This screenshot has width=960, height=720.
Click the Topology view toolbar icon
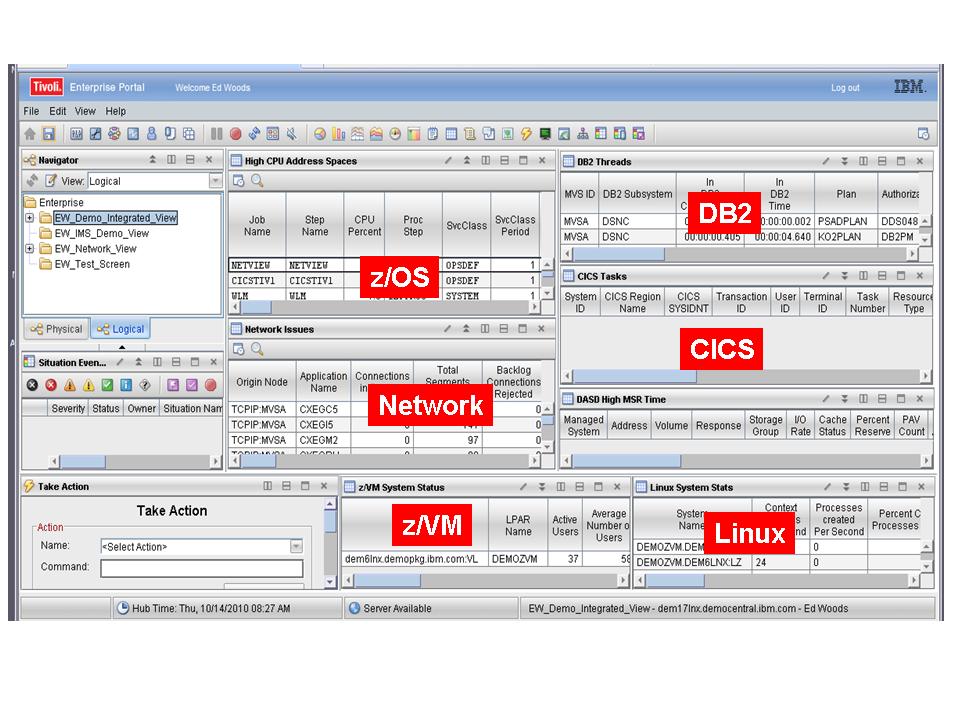(582, 133)
